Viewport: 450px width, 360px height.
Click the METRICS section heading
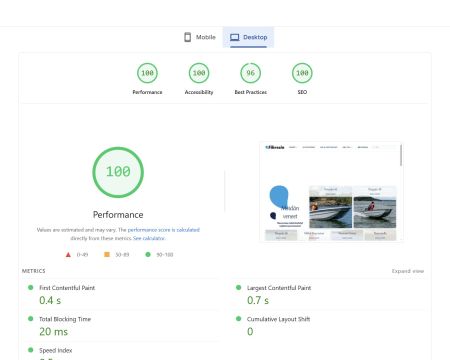34,271
